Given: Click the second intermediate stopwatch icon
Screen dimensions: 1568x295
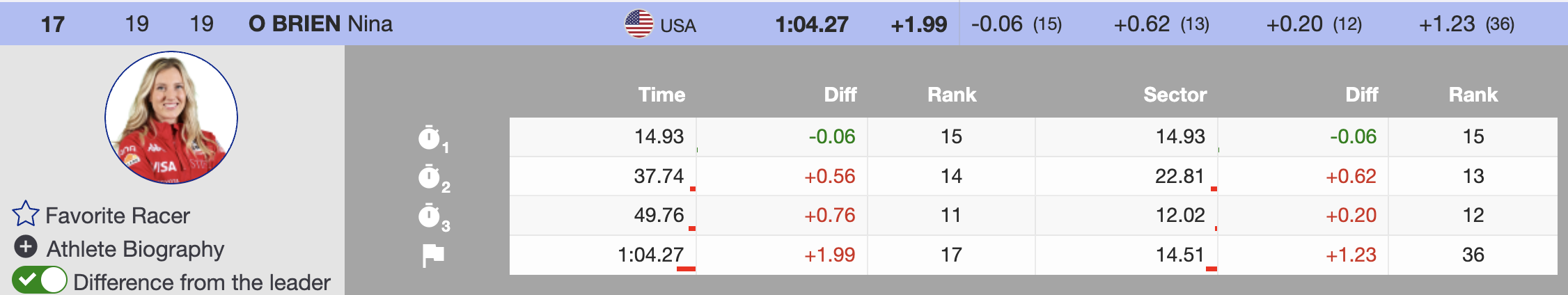Looking at the screenshot, I should click(x=430, y=177).
